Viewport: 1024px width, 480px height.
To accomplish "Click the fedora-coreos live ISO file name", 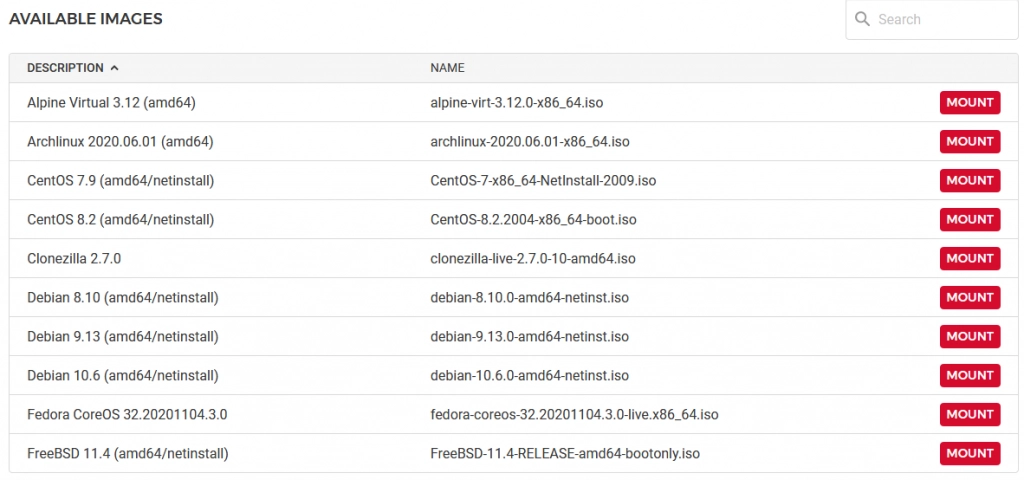I will coord(574,414).
